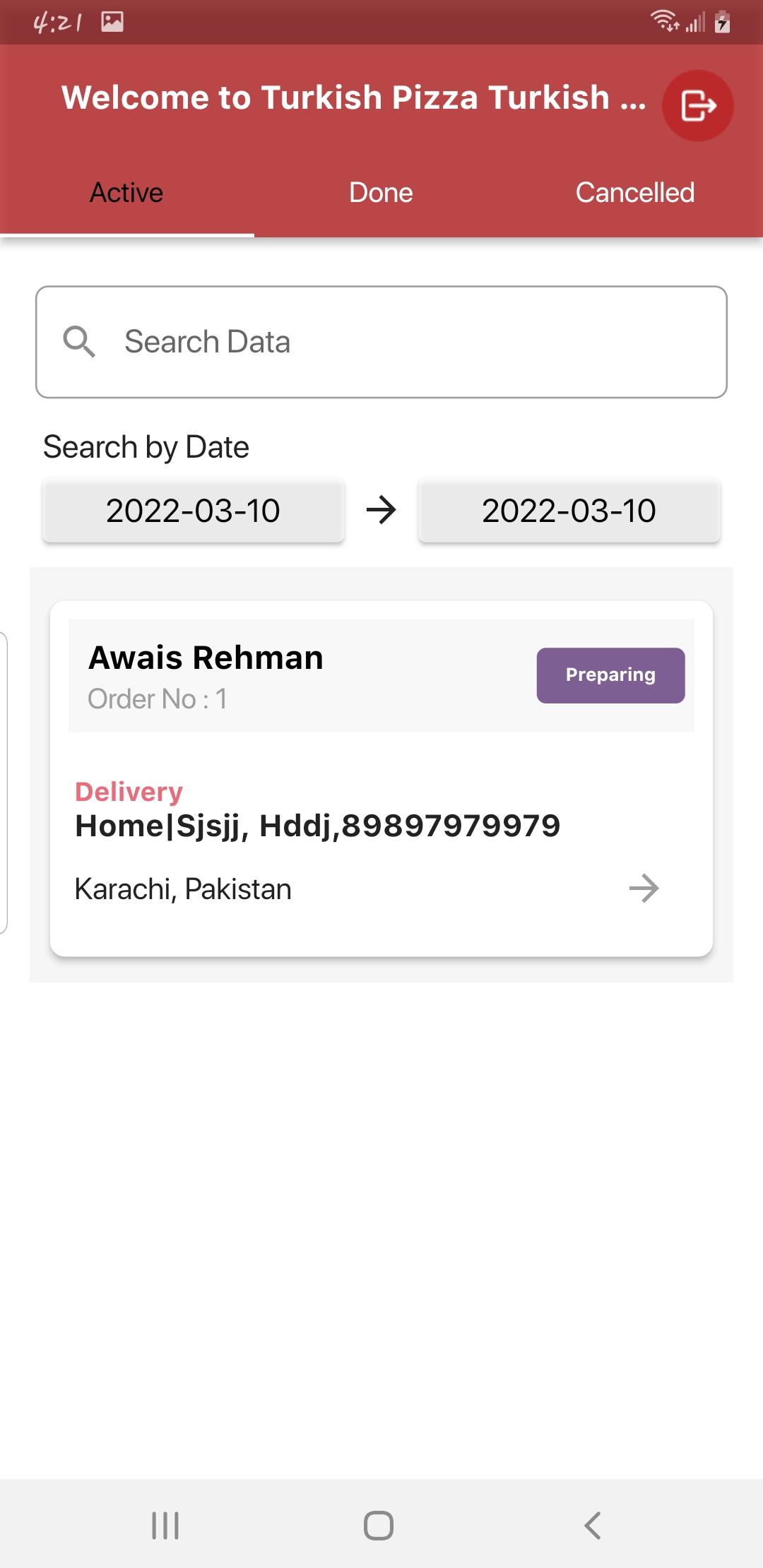The image size is (763, 1568).
Task: Switch to the Done tab
Action: pyautogui.click(x=381, y=193)
